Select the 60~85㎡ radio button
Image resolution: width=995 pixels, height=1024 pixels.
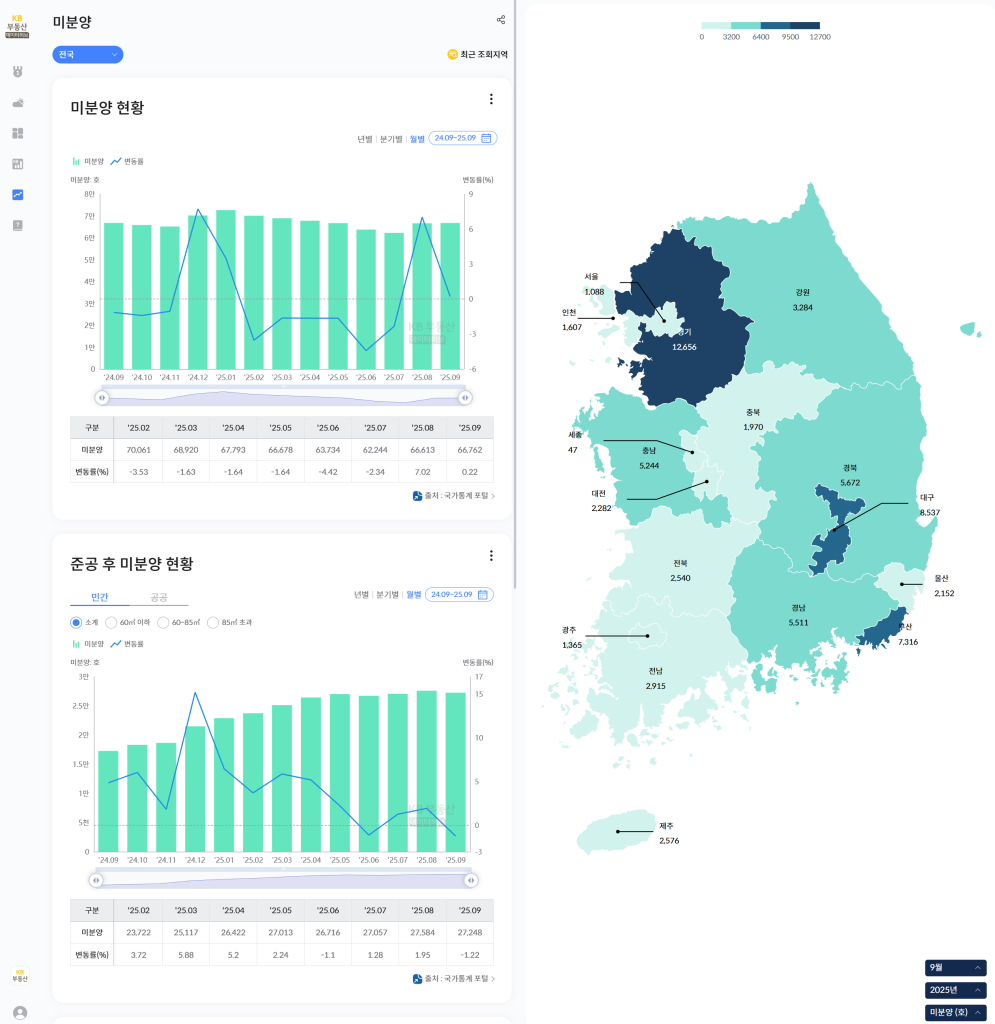coord(163,622)
